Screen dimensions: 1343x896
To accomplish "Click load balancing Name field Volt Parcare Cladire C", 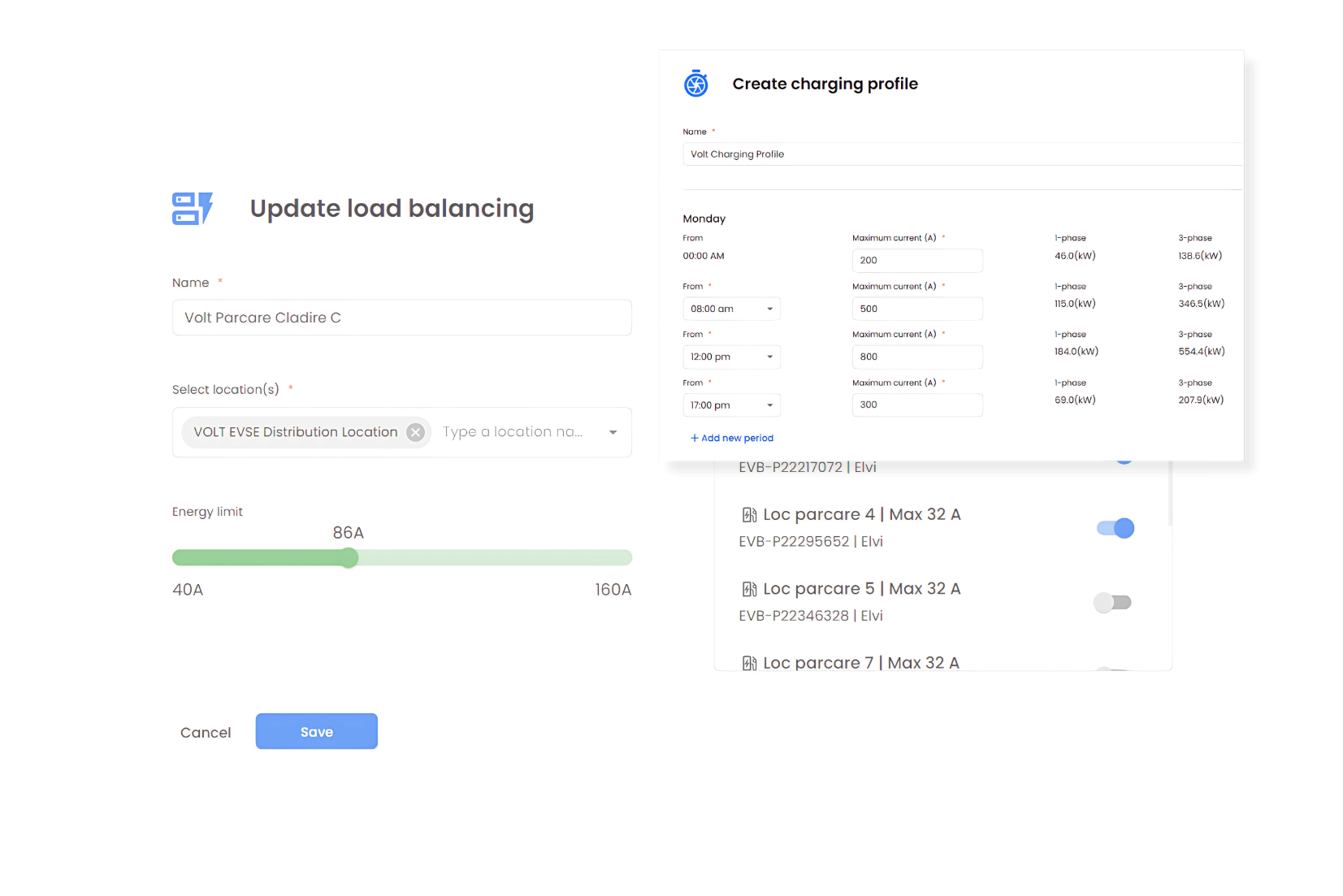I will [402, 318].
